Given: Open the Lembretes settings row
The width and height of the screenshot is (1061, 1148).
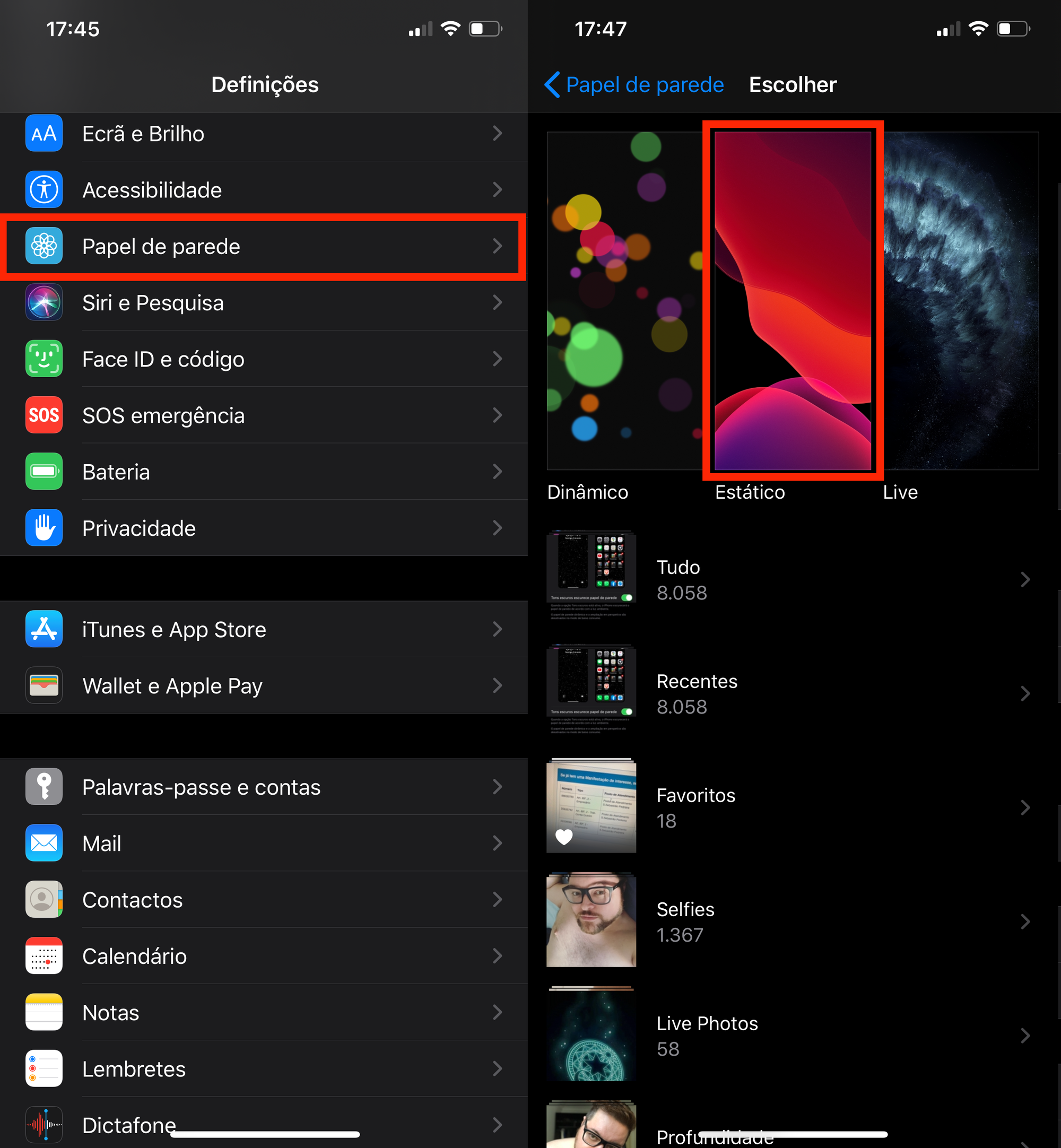Looking at the screenshot, I should point(264,1069).
